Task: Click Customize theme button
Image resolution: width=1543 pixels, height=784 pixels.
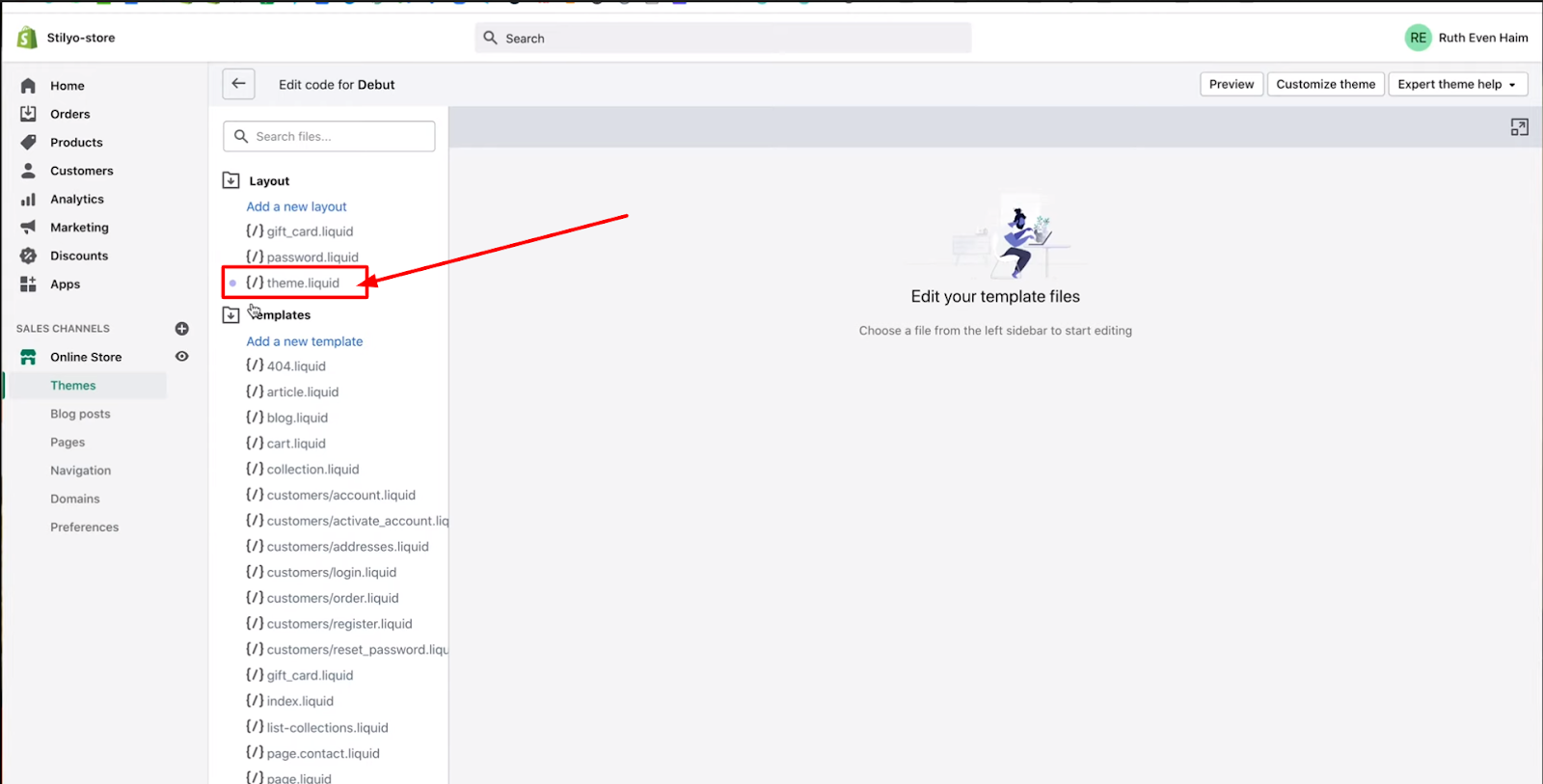Action: click(x=1326, y=84)
